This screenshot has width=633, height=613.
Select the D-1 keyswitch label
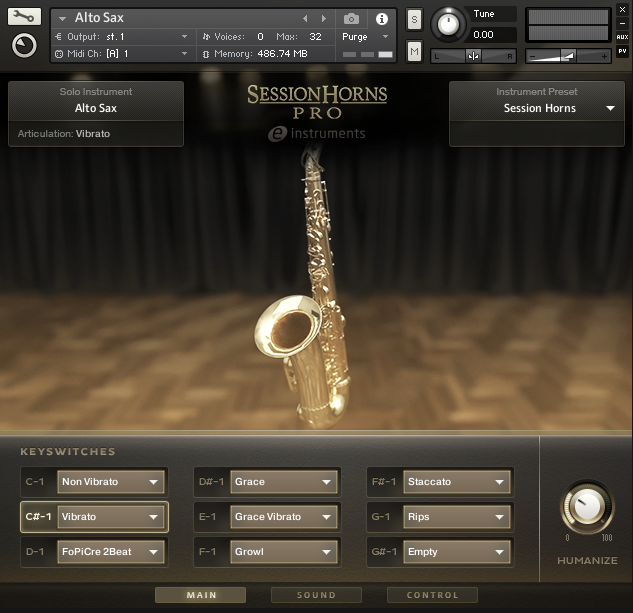click(35, 552)
